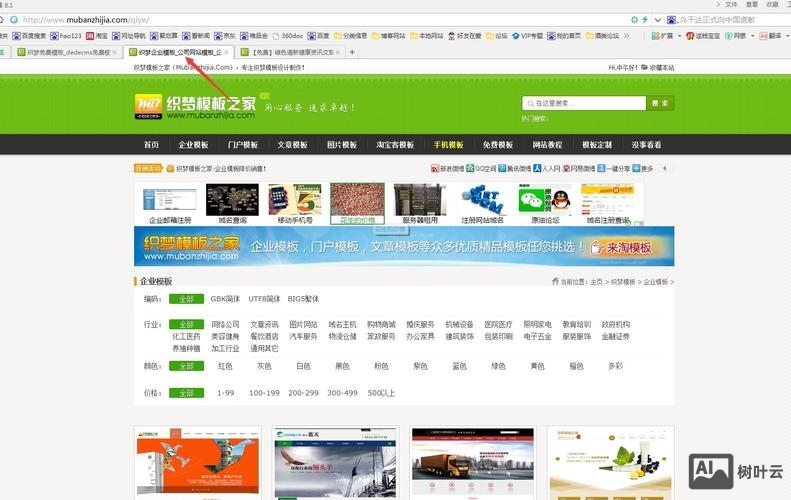The width and height of the screenshot is (791, 500).
Task: Expand the 网银 toolbar dropdown
Action: pyautogui.click(x=752, y=36)
